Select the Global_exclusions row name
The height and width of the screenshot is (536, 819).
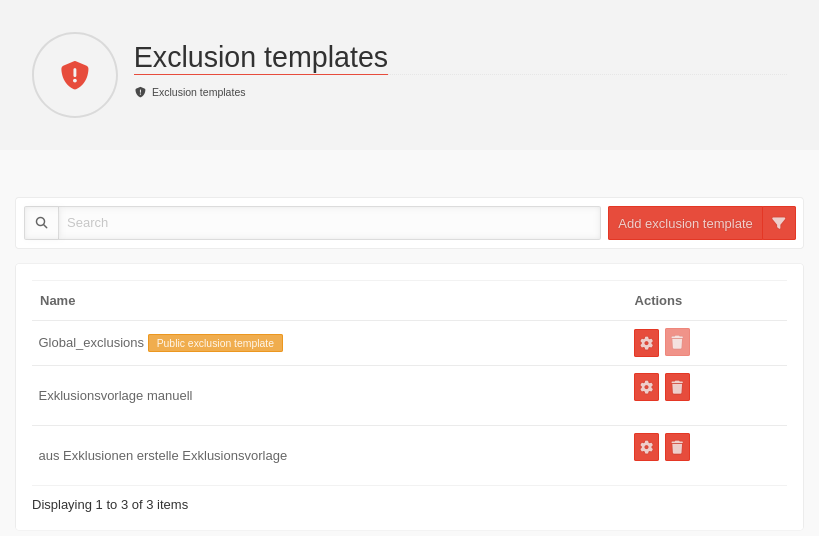pyautogui.click(x=91, y=343)
